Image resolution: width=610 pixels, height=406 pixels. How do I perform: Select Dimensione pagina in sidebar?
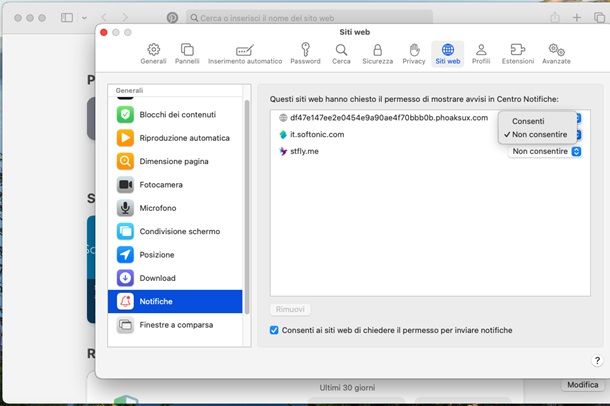click(x=175, y=161)
